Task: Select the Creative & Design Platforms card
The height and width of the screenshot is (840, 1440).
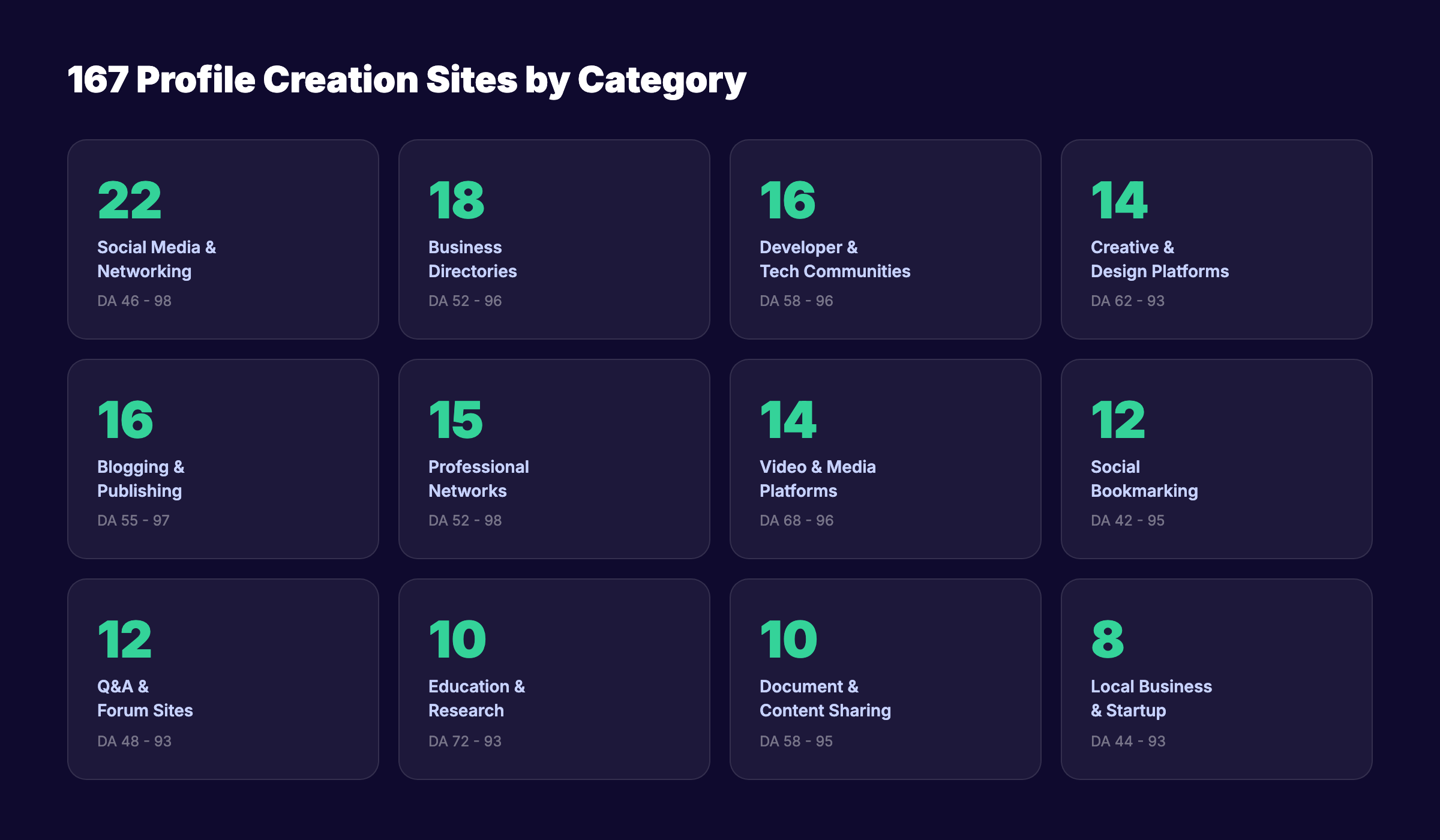Action: (1217, 239)
